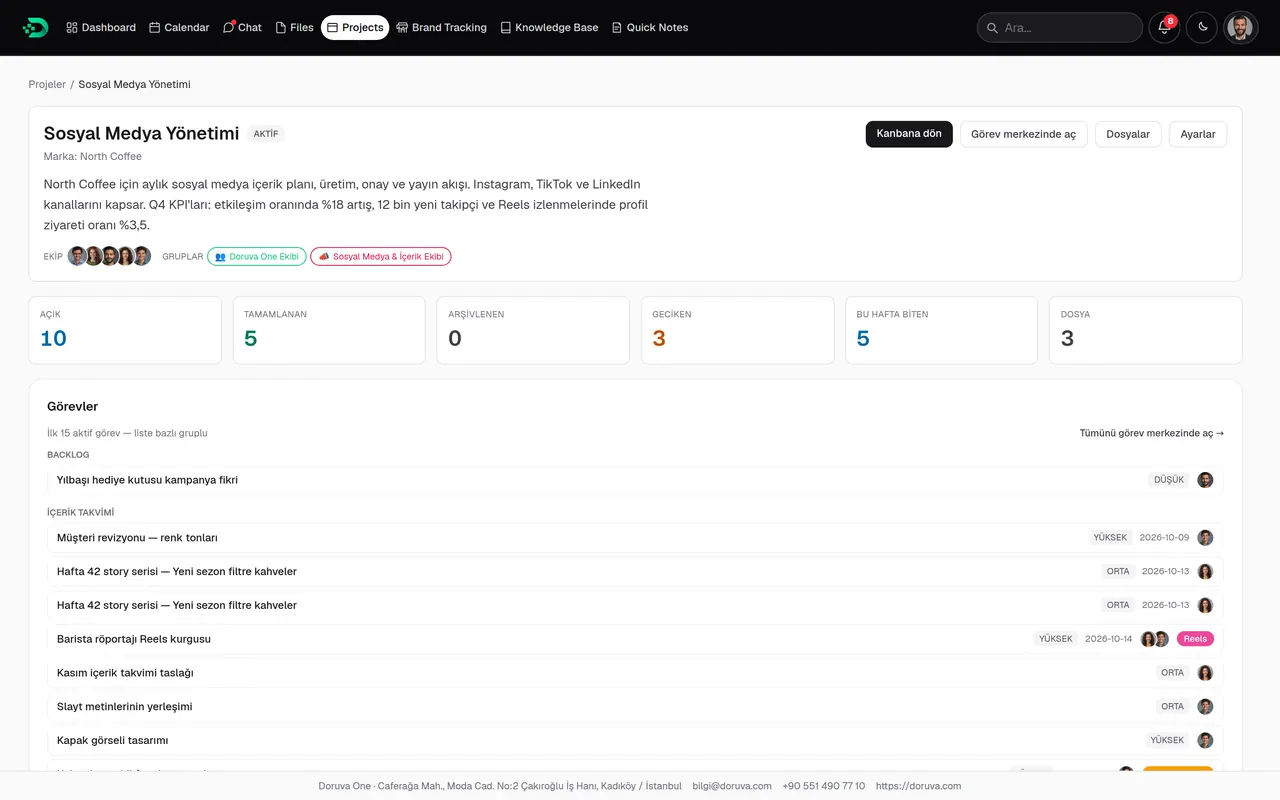Open Quick Notes from navigation
The height and width of the screenshot is (800, 1280).
pos(650,27)
